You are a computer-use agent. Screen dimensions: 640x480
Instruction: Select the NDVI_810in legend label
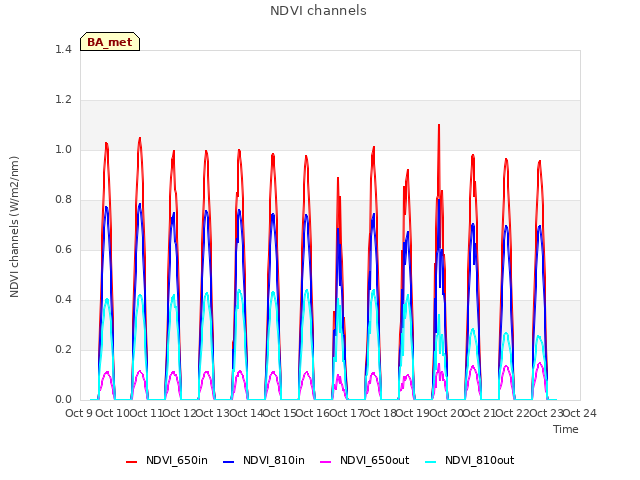273,460
